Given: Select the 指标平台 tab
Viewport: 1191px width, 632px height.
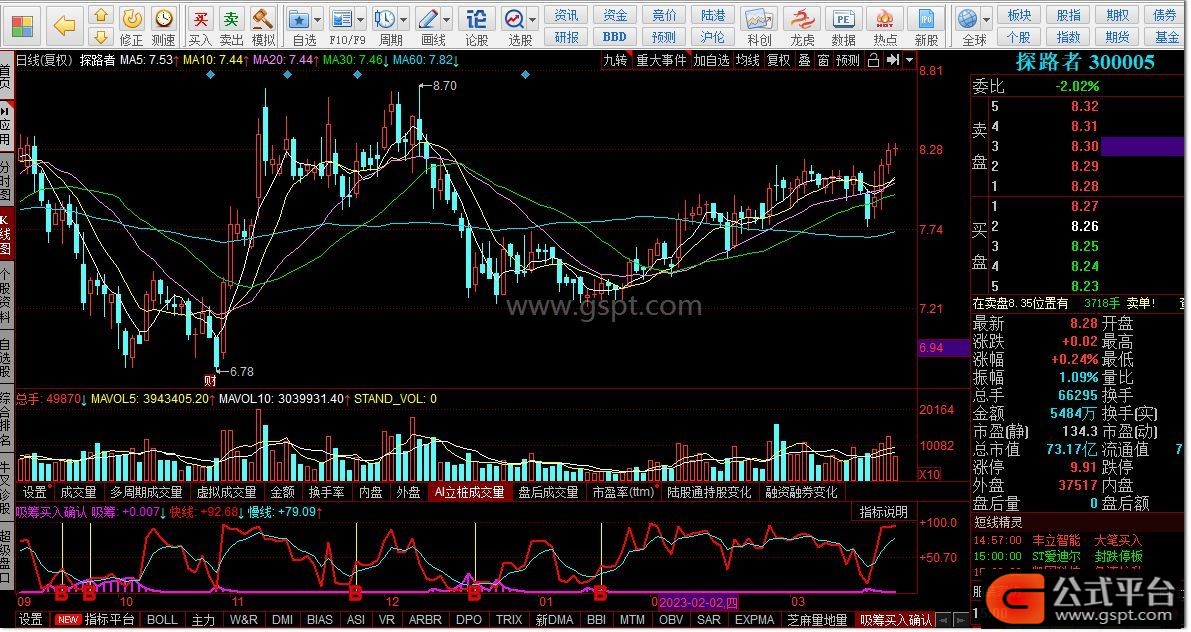Looking at the screenshot, I should [x=109, y=620].
